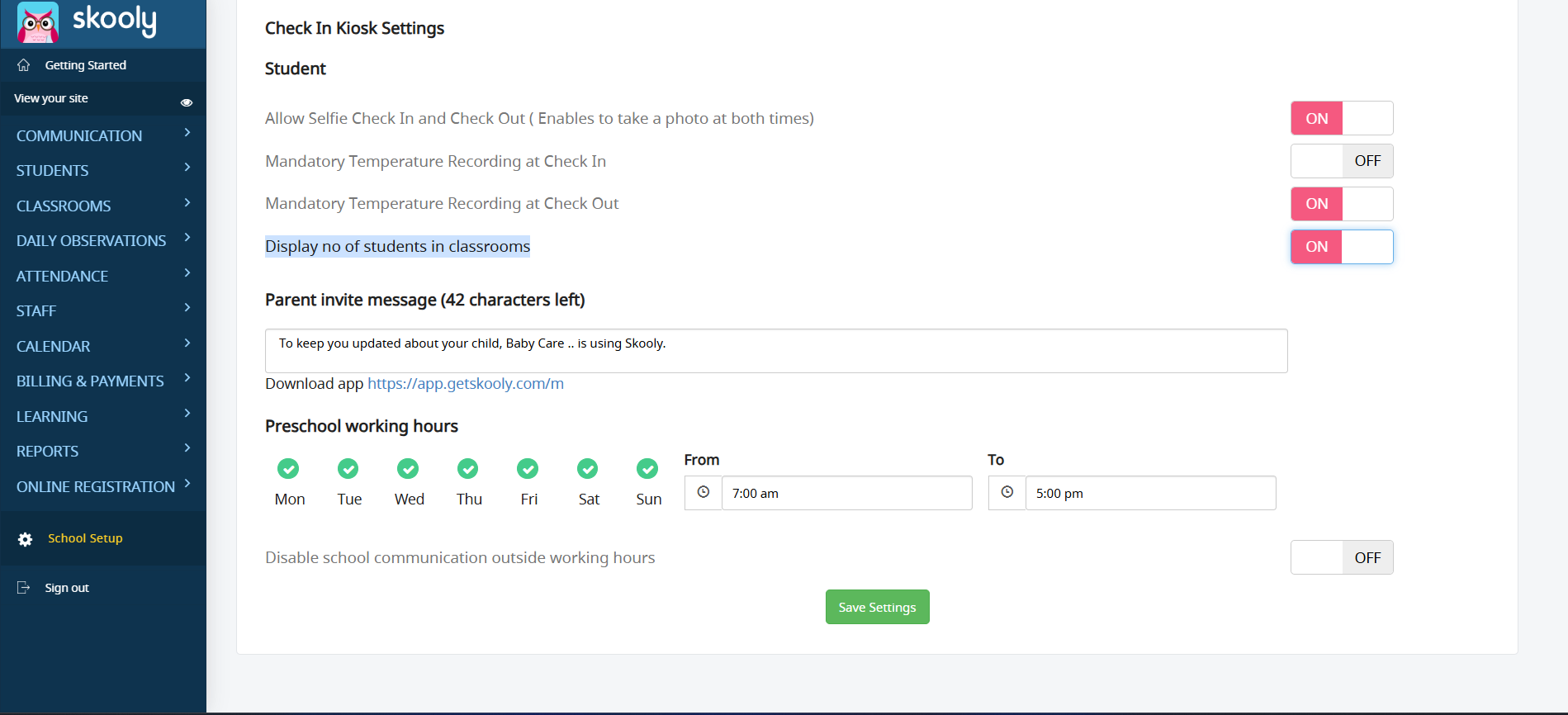Image resolution: width=1568 pixels, height=715 pixels.
Task: Click the Skooly owl logo
Action: click(x=39, y=22)
